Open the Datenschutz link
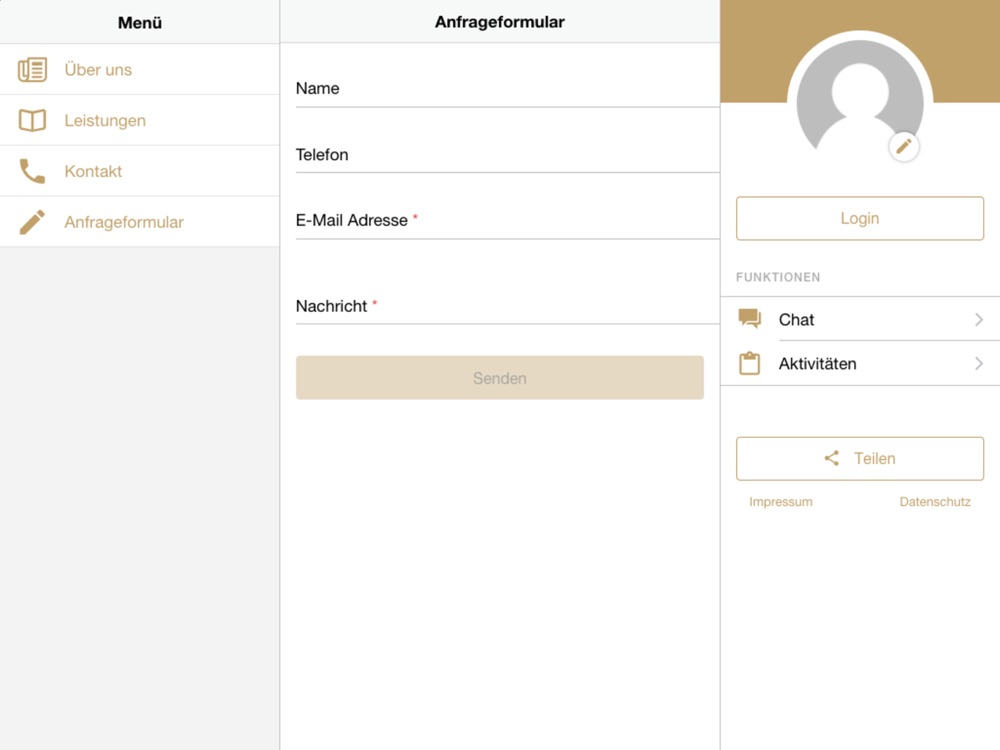This screenshot has width=1000, height=750. [935, 502]
